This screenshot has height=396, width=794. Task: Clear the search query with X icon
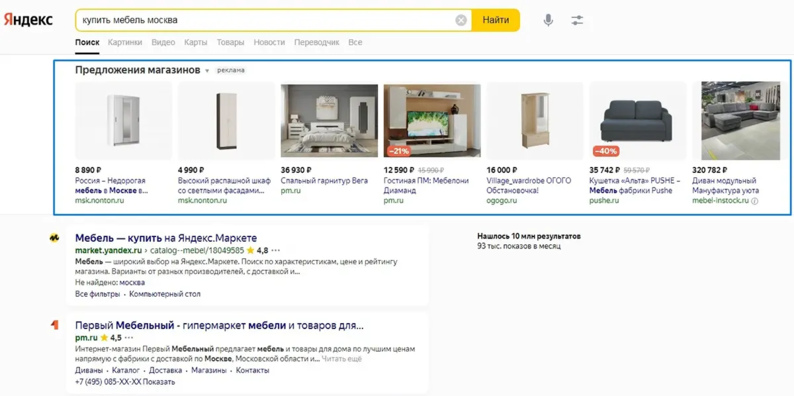(x=461, y=20)
